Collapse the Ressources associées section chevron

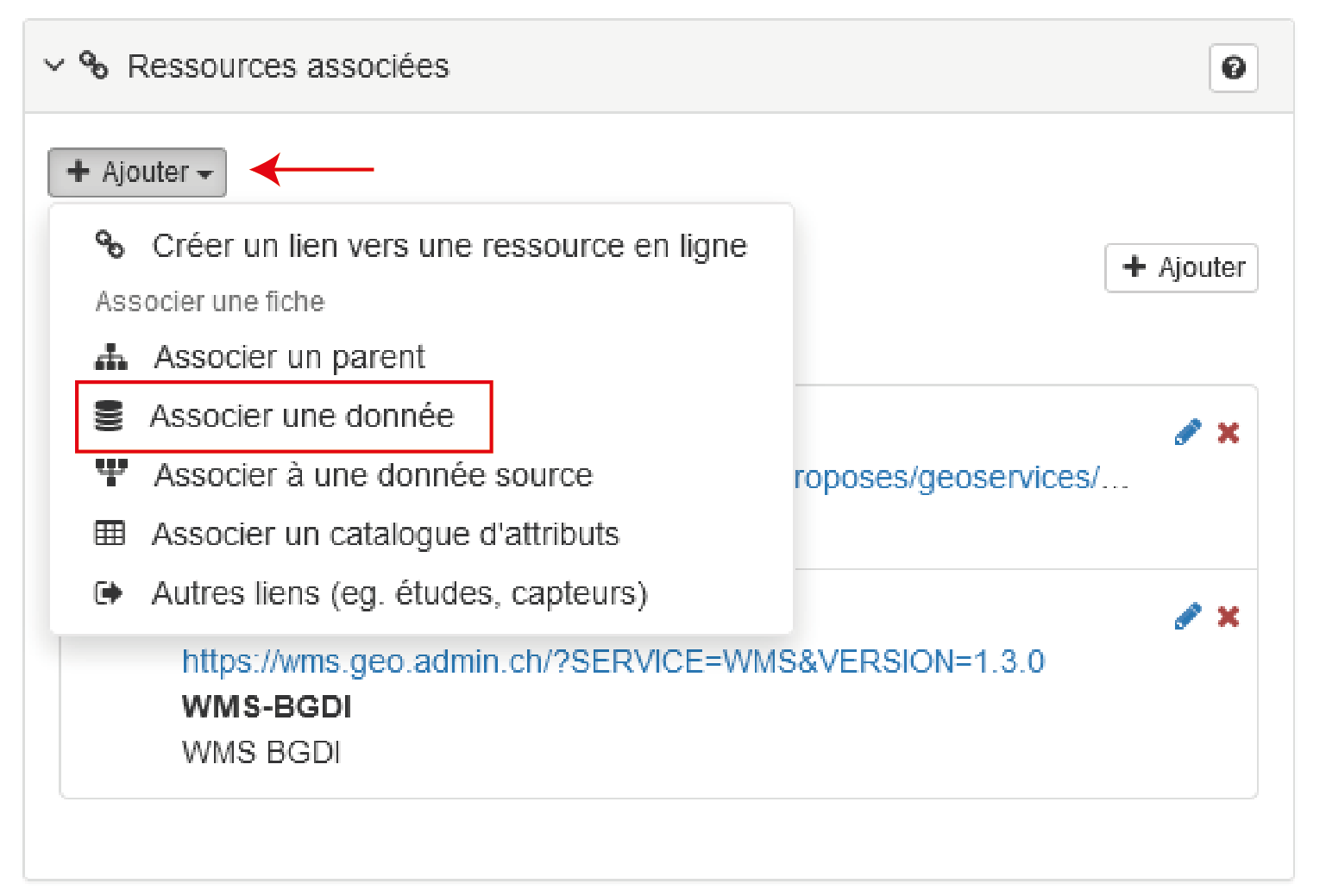pyautogui.click(x=54, y=66)
